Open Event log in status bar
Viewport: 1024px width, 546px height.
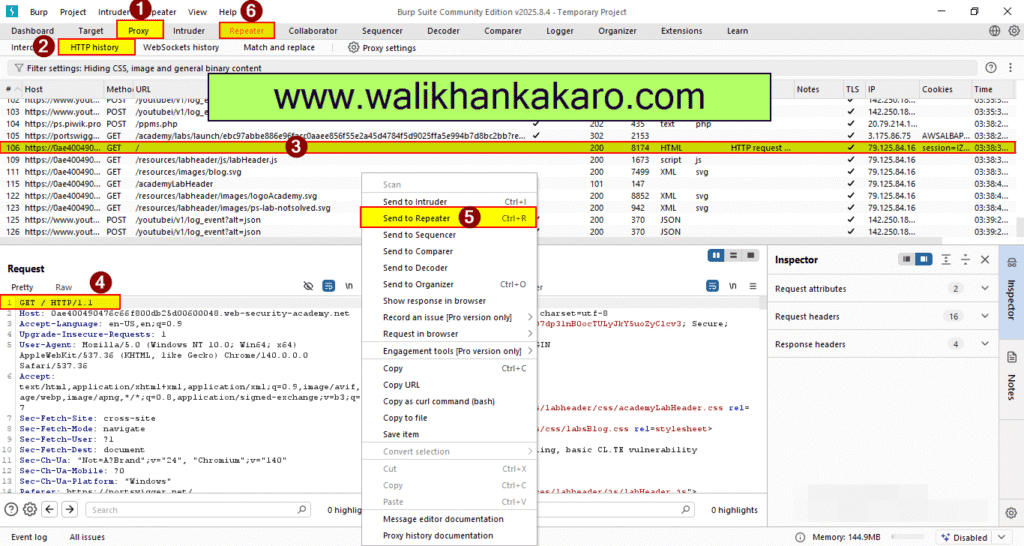pyautogui.click(x=29, y=537)
